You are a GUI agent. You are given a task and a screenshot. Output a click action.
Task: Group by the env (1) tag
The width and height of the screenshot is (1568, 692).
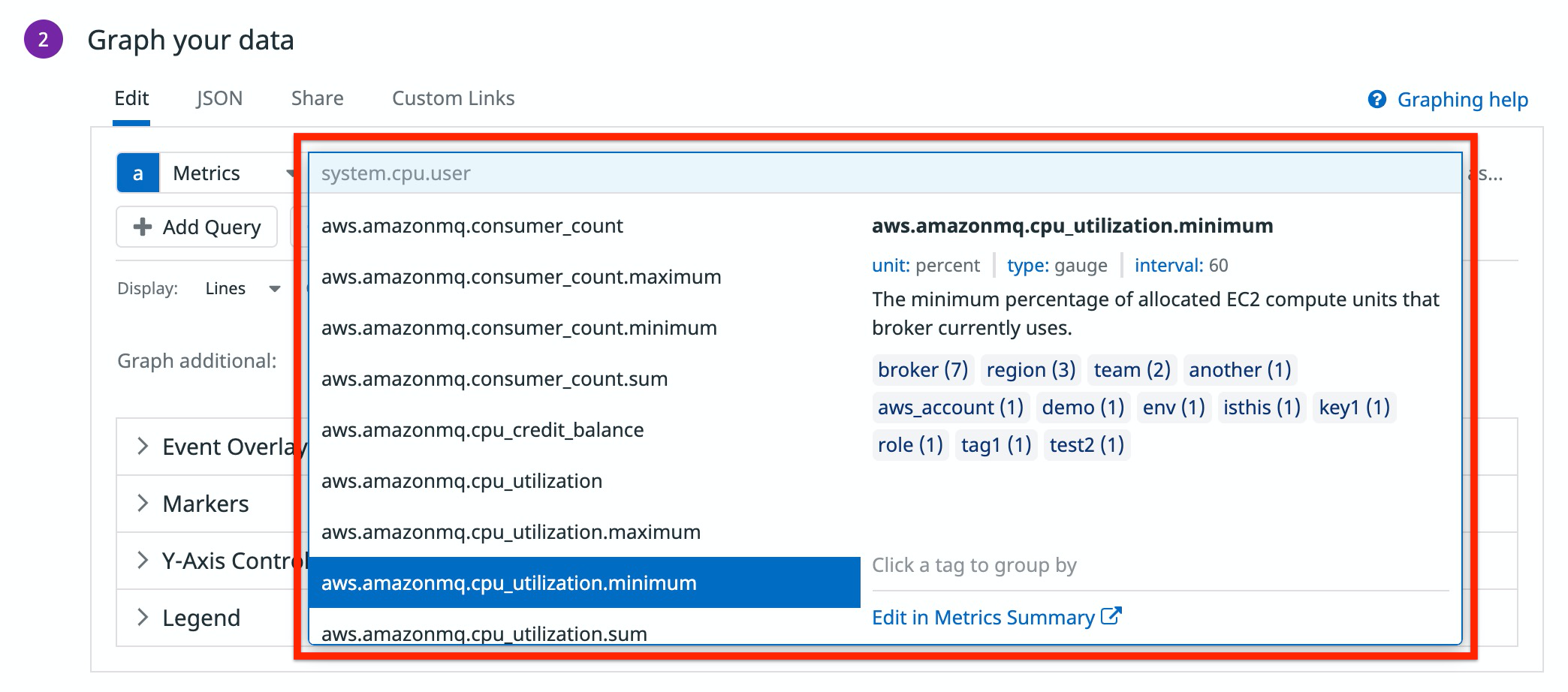(x=1174, y=407)
